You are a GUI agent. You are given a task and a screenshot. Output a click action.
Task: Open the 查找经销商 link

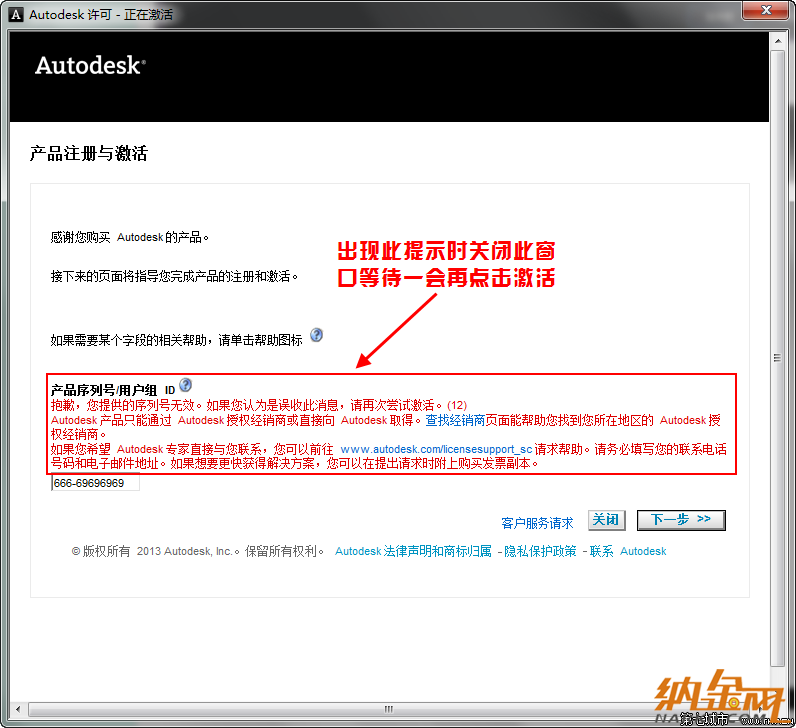[455, 420]
